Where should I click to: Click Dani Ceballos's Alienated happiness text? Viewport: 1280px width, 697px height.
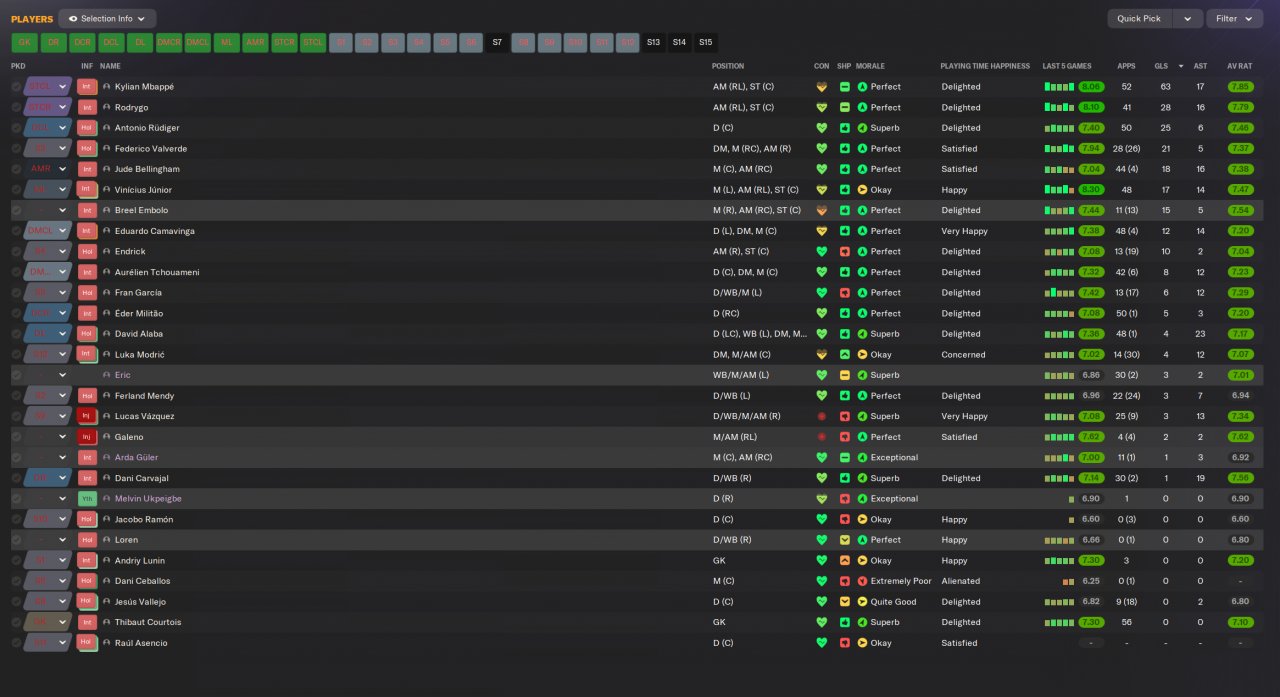961,581
